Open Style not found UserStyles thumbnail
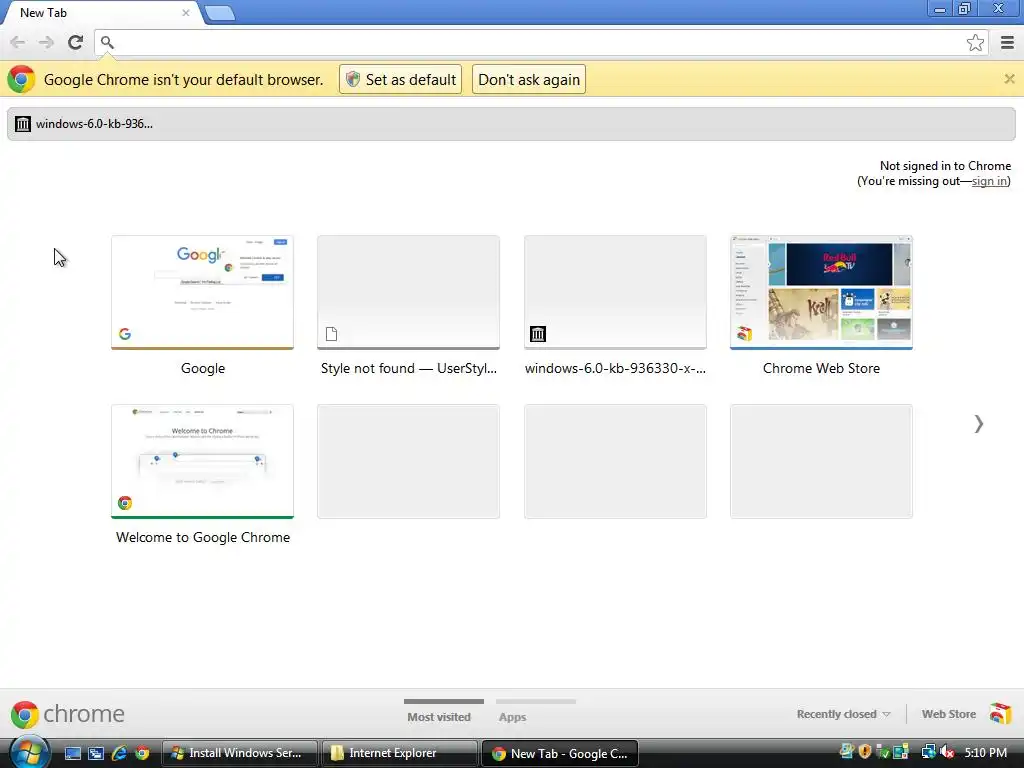Image resolution: width=1024 pixels, height=768 pixels. click(x=408, y=293)
